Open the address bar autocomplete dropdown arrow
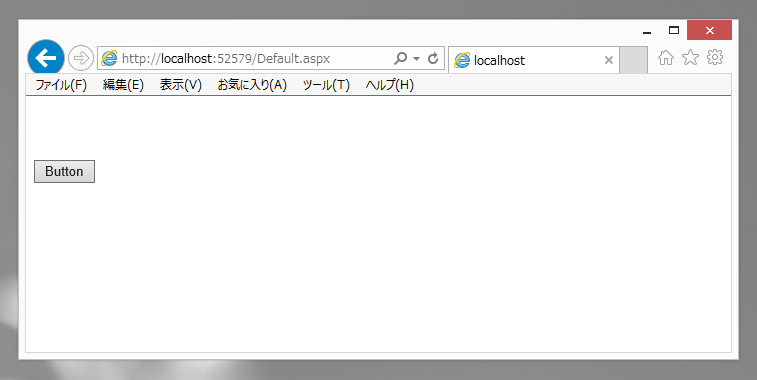This screenshot has width=757, height=380. coord(416,59)
